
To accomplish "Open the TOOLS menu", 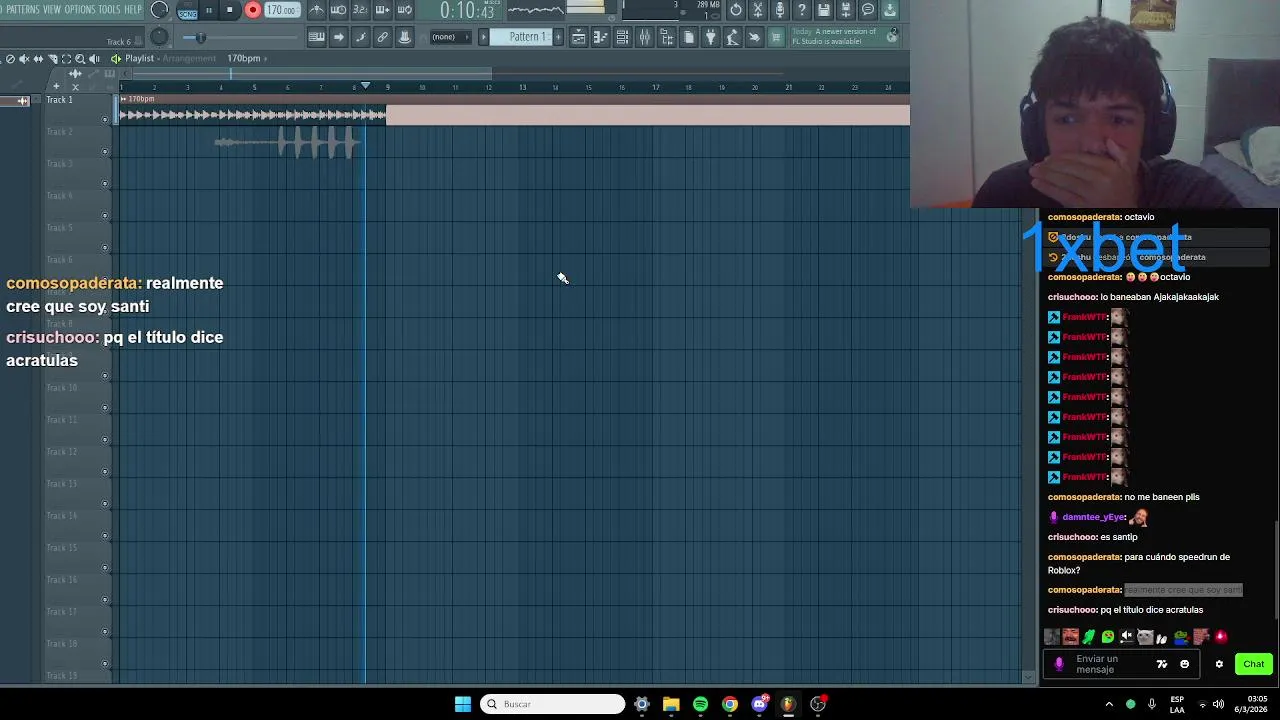I will click(109, 9).
